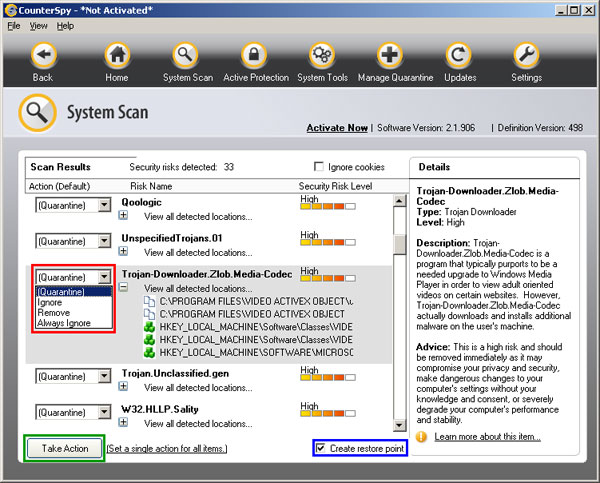Open the Help menu

(x=65, y=26)
